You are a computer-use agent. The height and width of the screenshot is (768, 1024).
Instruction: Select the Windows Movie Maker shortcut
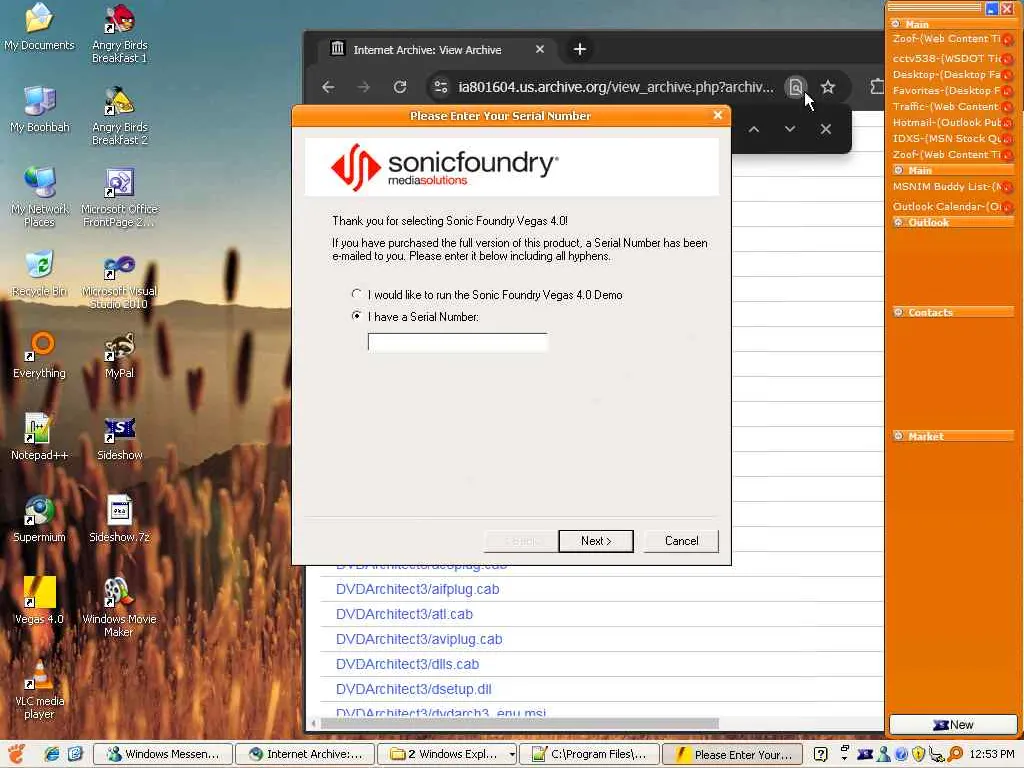pyautogui.click(x=120, y=608)
